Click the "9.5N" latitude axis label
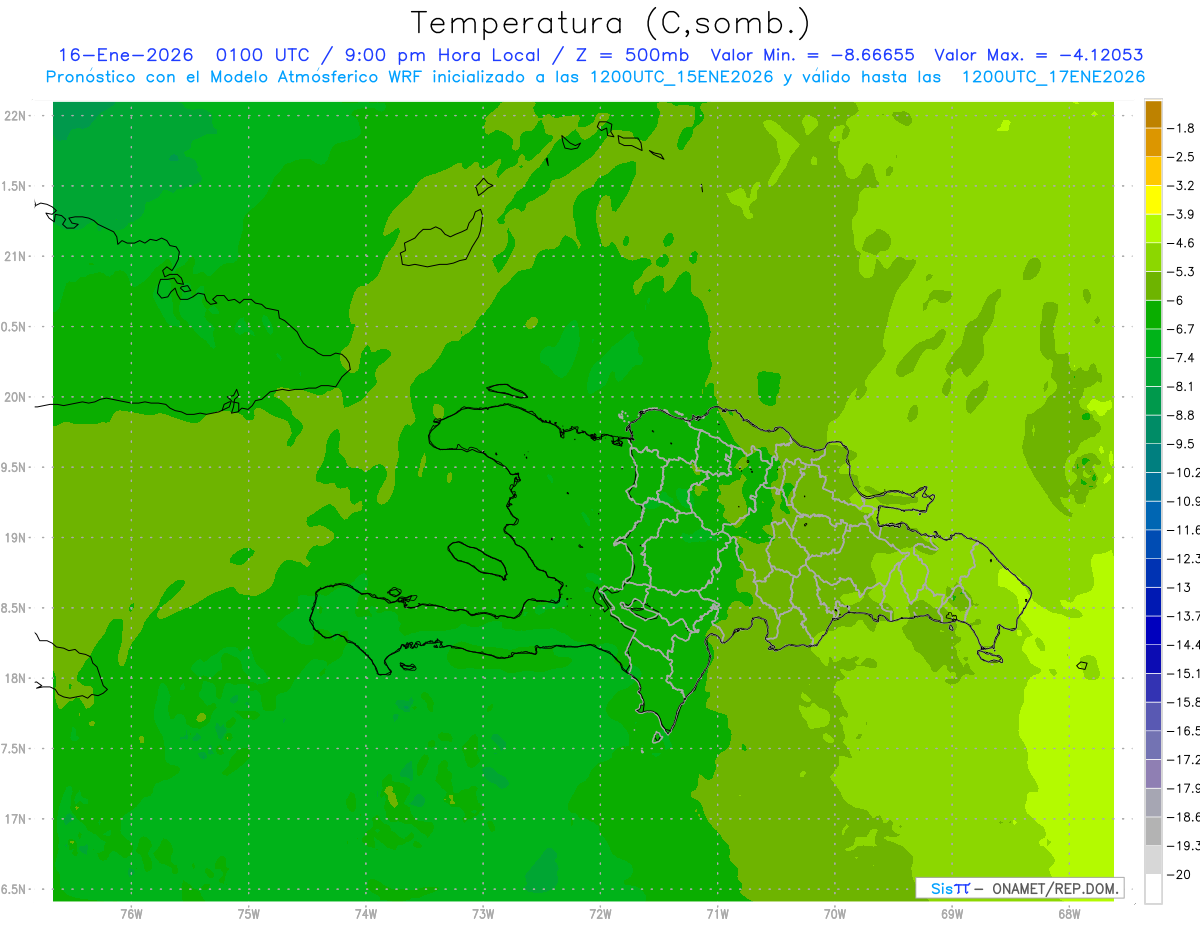The width and height of the screenshot is (1200, 927). (15, 468)
